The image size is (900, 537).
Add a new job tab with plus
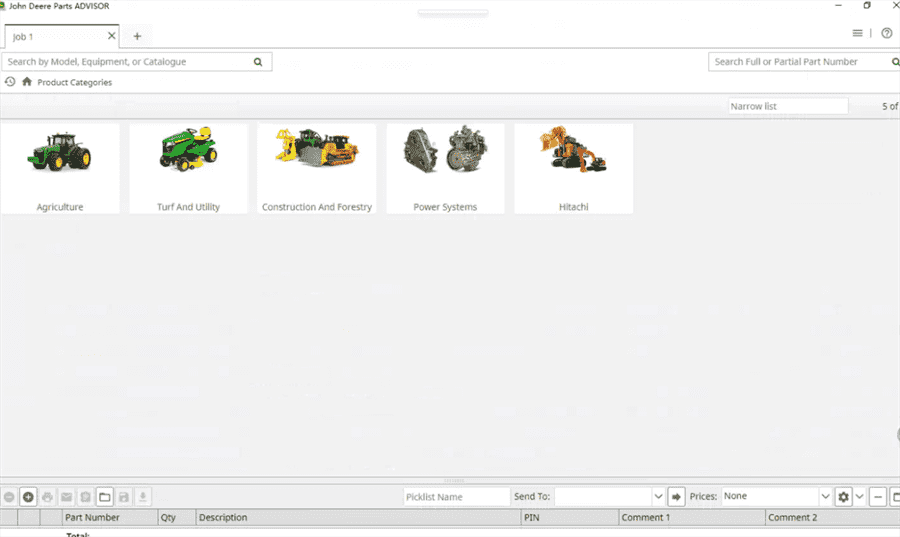[137, 36]
